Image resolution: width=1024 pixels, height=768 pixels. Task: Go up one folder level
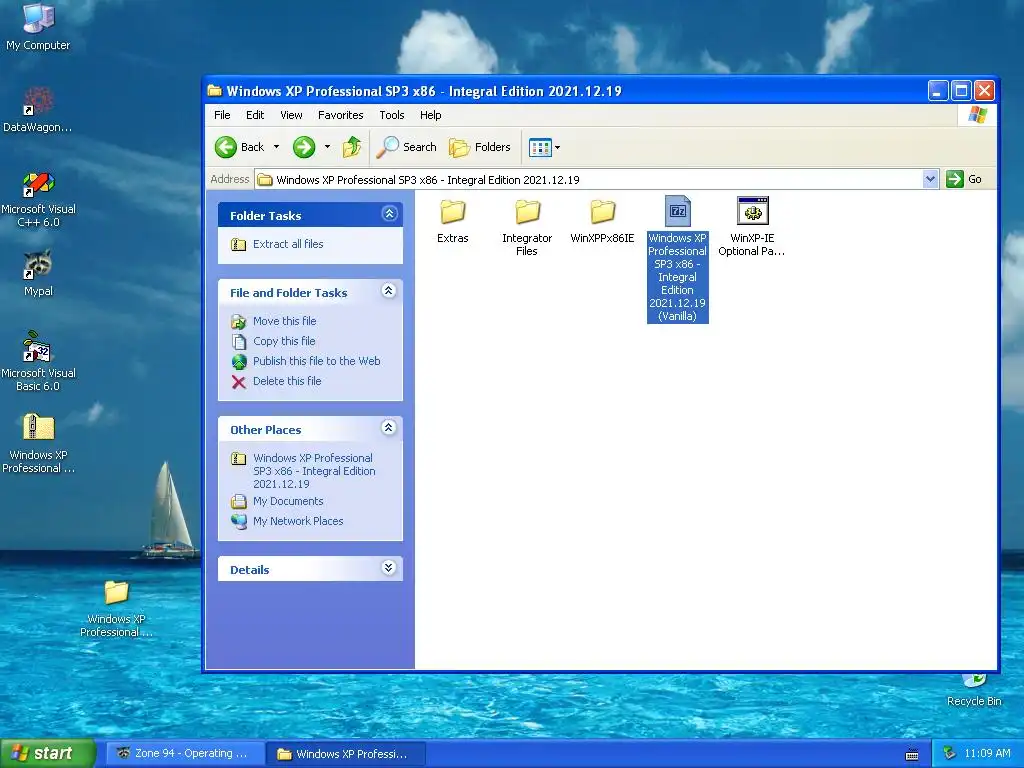coord(352,147)
